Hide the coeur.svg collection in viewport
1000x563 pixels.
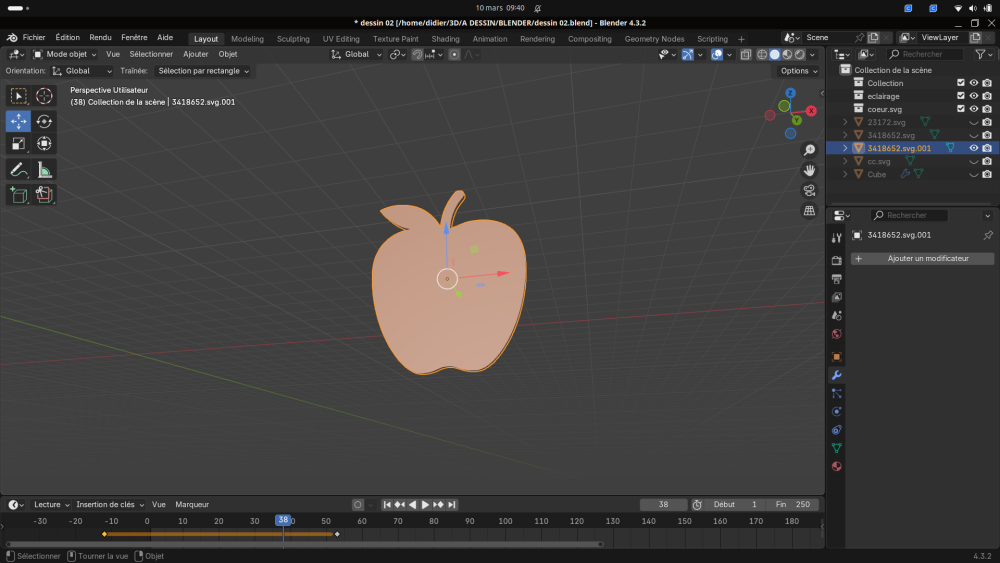pos(973,109)
